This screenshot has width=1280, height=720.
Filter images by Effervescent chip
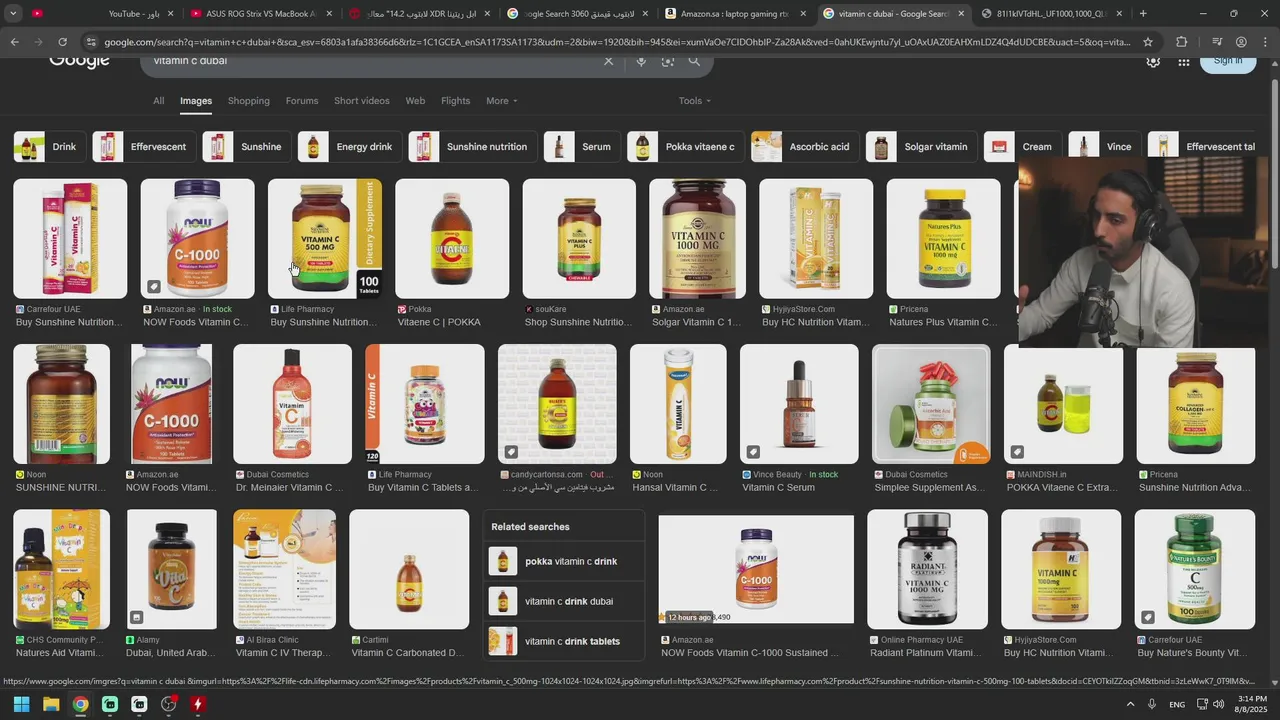143,147
